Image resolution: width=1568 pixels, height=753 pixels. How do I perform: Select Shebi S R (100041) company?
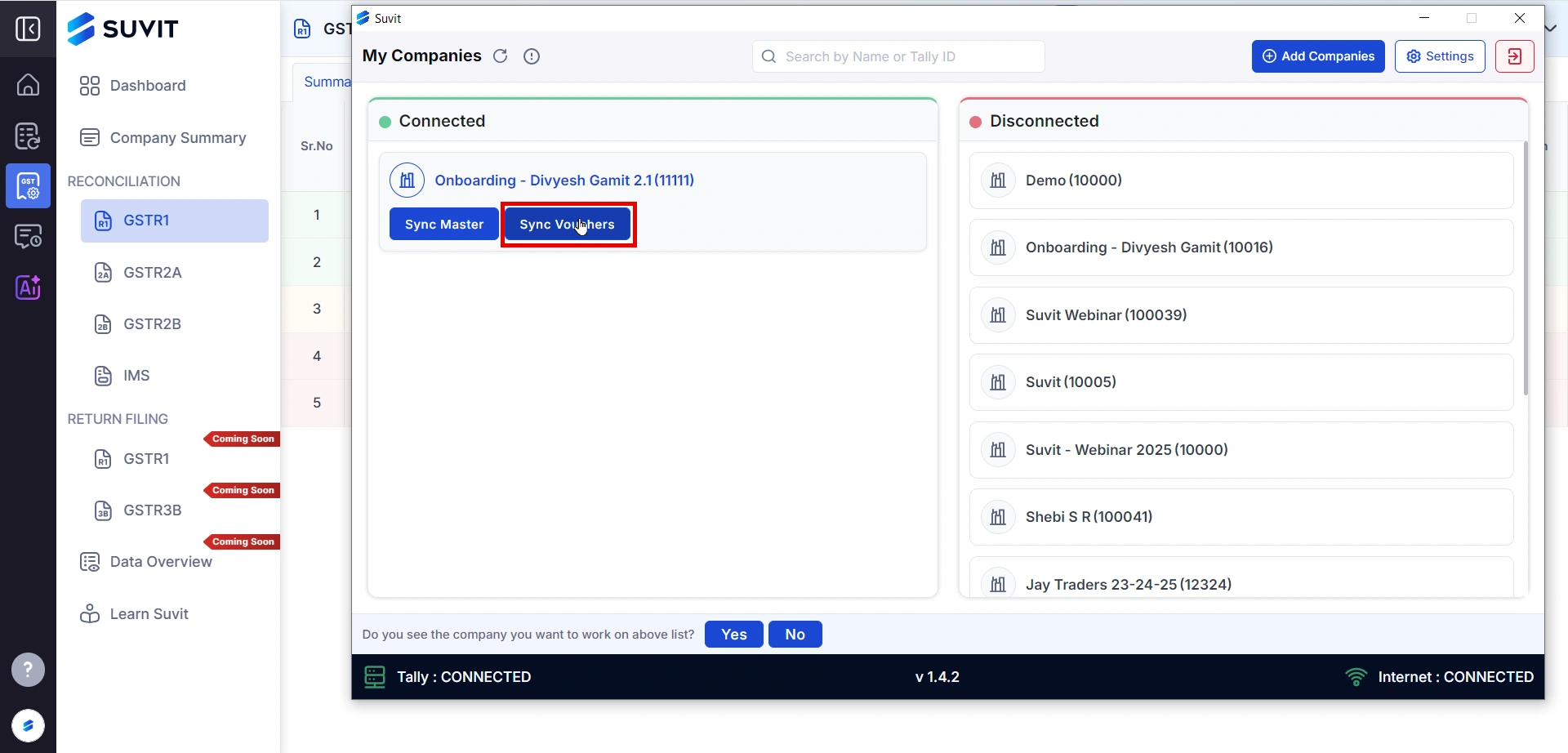click(1241, 517)
